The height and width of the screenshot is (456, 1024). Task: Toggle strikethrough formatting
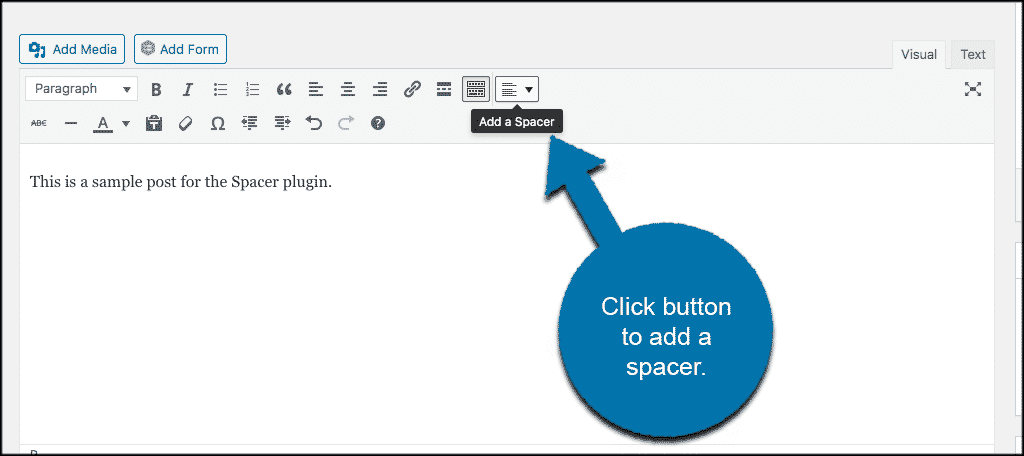[x=39, y=123]
